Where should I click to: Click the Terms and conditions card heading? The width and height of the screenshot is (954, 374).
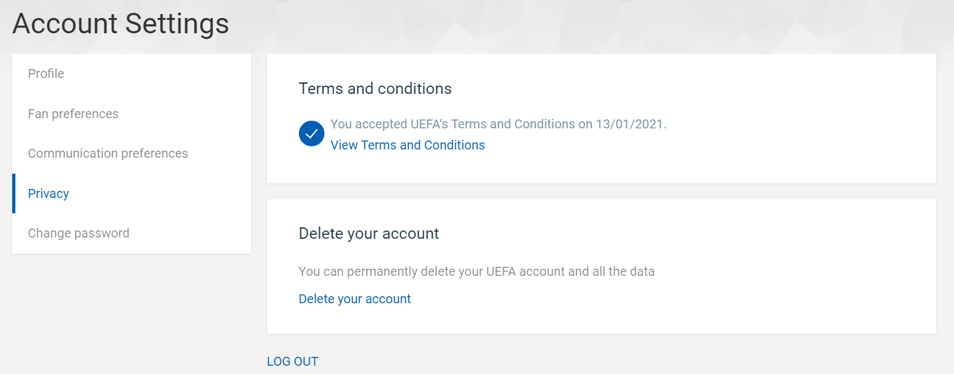click(x=375, y=89)
